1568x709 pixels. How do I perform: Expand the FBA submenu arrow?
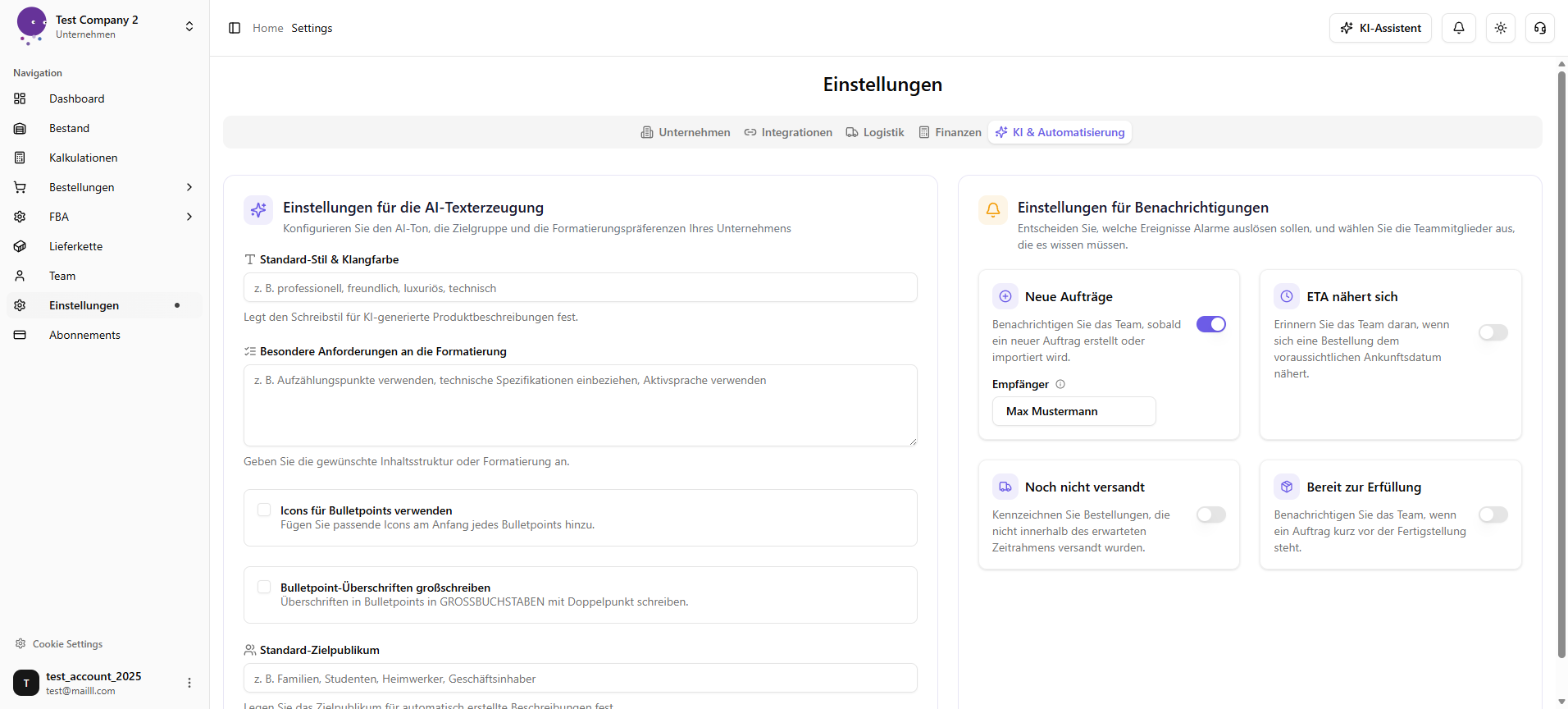pyautogui.click(x=189, y=217)
